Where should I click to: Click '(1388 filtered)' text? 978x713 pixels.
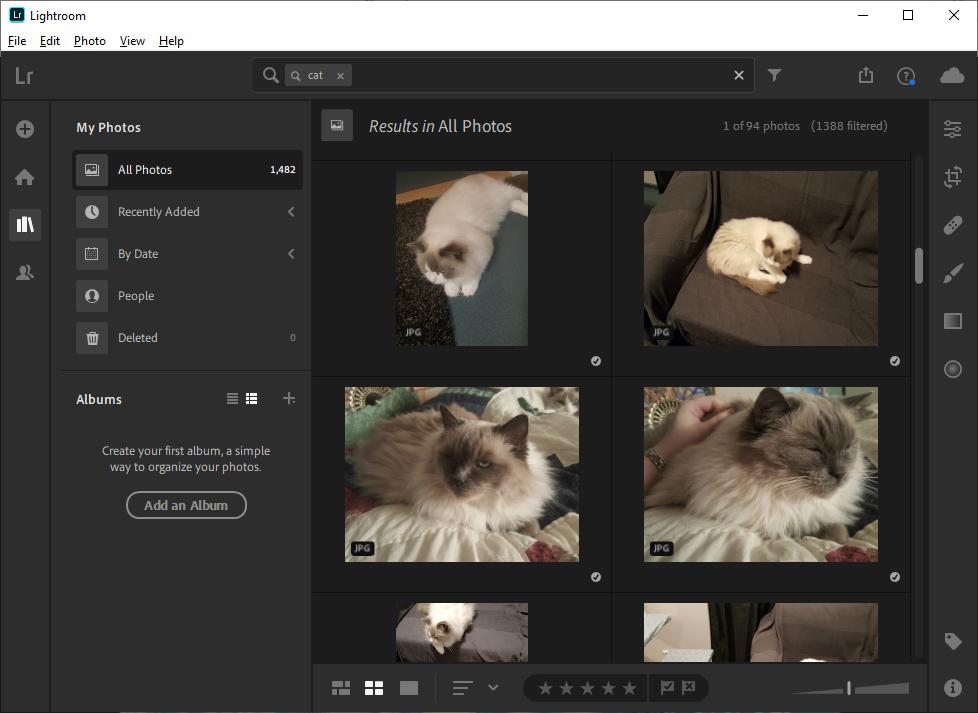[x=849, y=126]
